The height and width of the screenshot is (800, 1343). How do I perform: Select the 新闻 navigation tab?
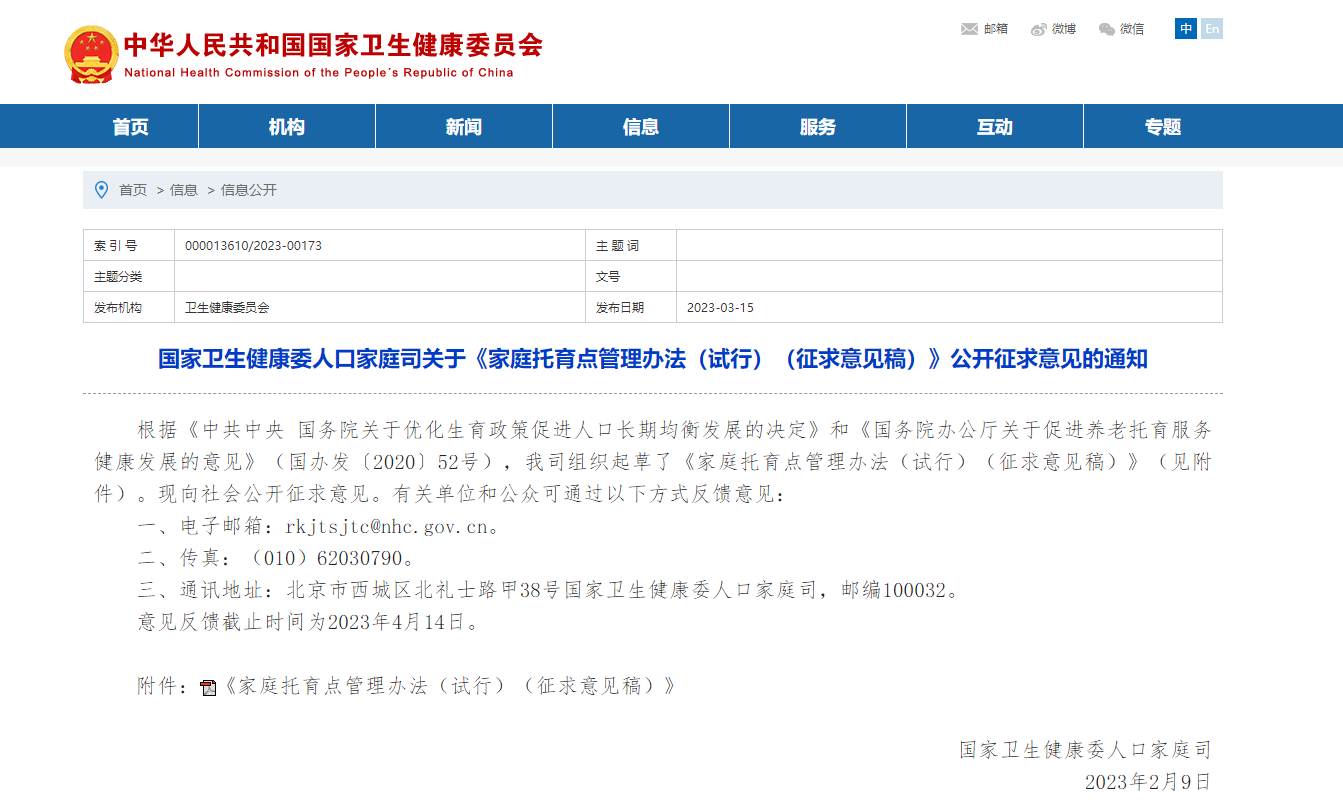click(x=464, y=127)
